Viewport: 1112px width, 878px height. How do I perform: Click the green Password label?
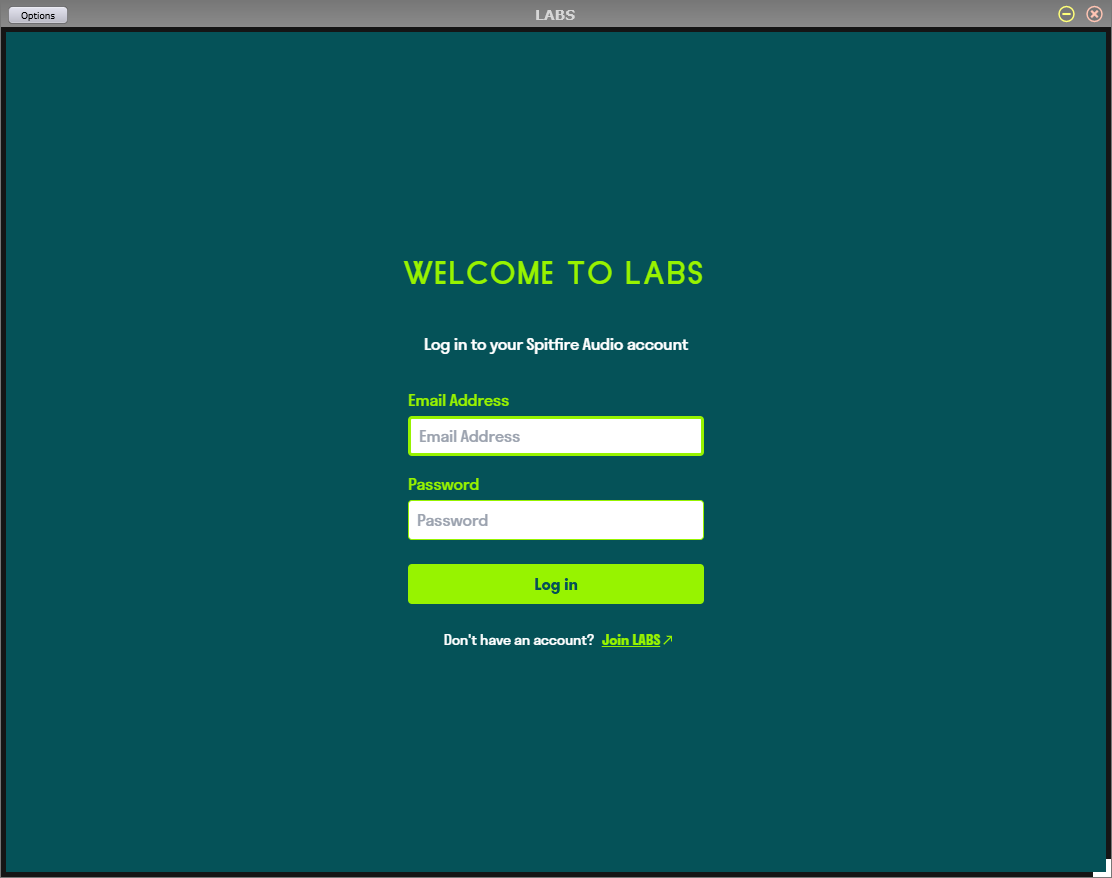pos(443,484)
